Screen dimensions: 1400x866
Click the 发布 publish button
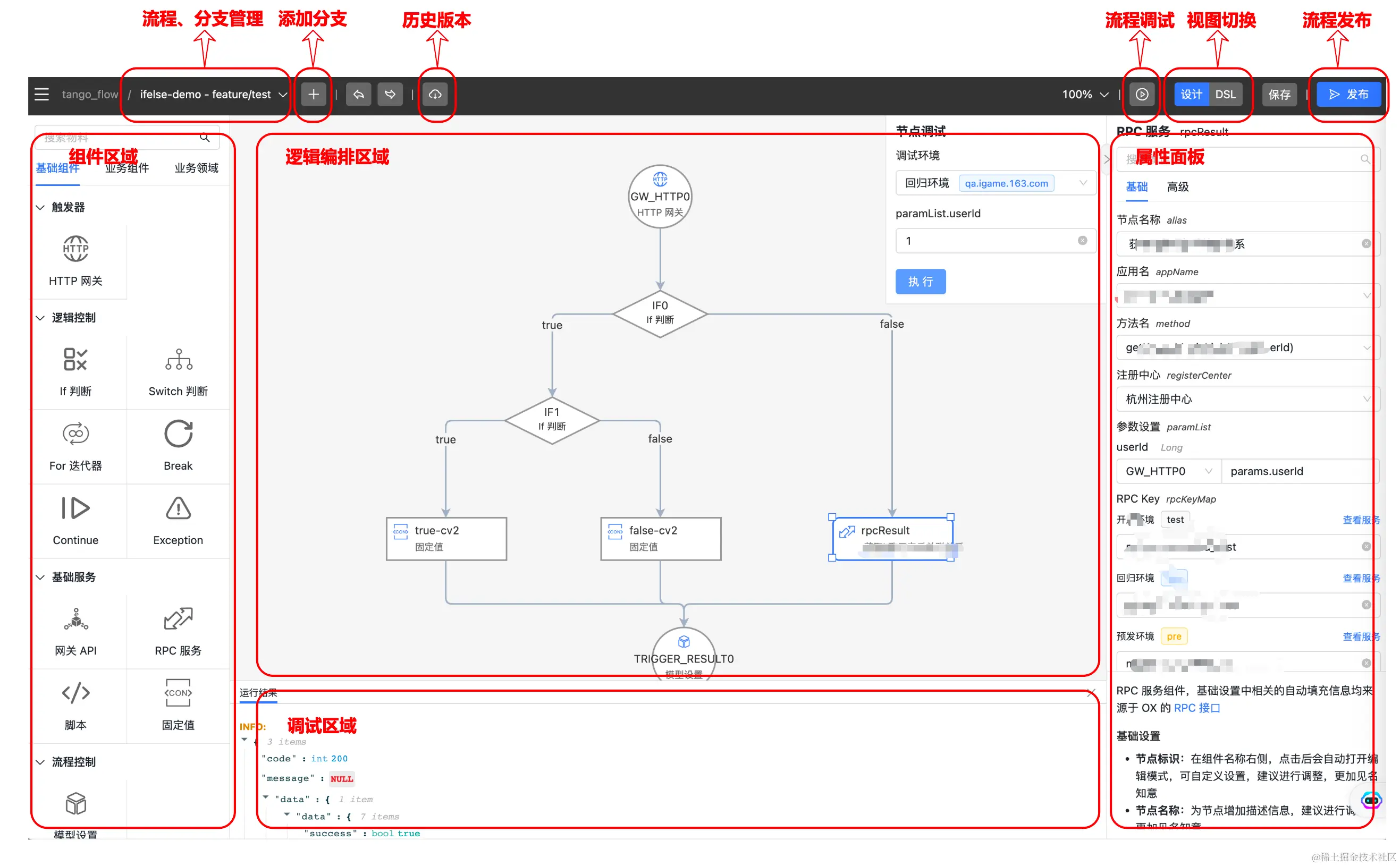(x=1348, y=95)
